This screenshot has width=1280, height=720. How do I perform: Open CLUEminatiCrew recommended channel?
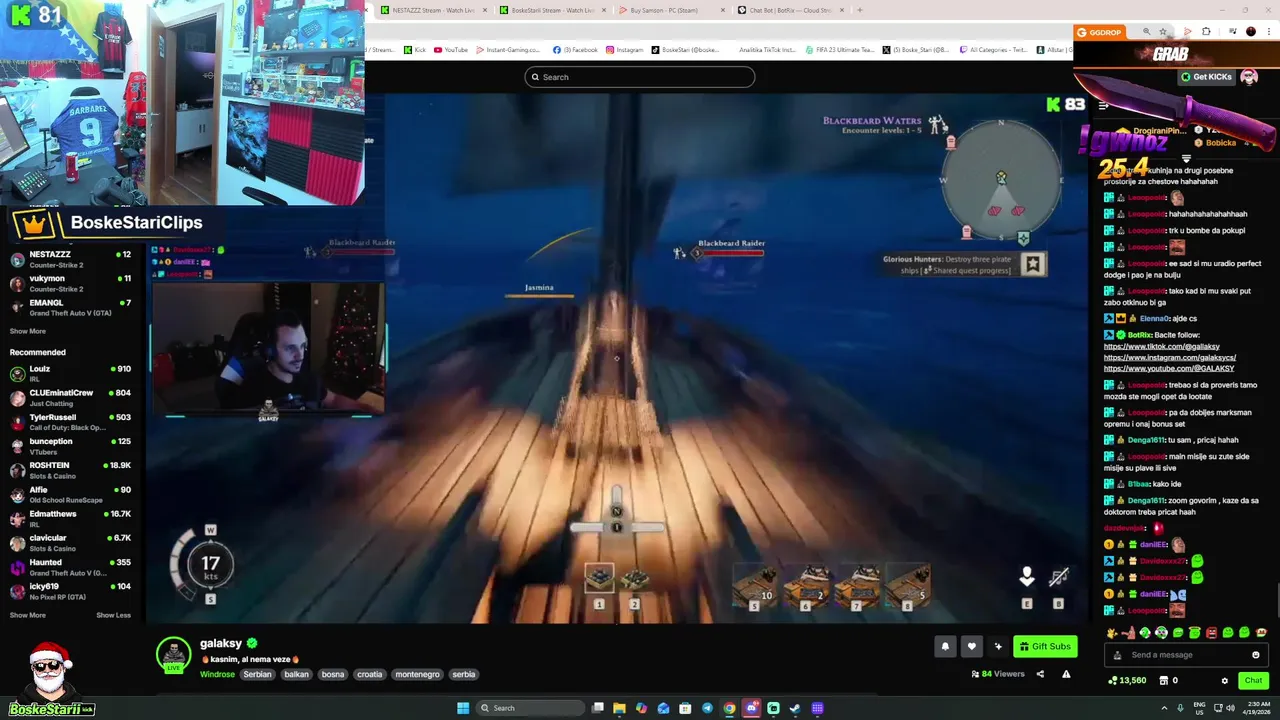point(70,397)
